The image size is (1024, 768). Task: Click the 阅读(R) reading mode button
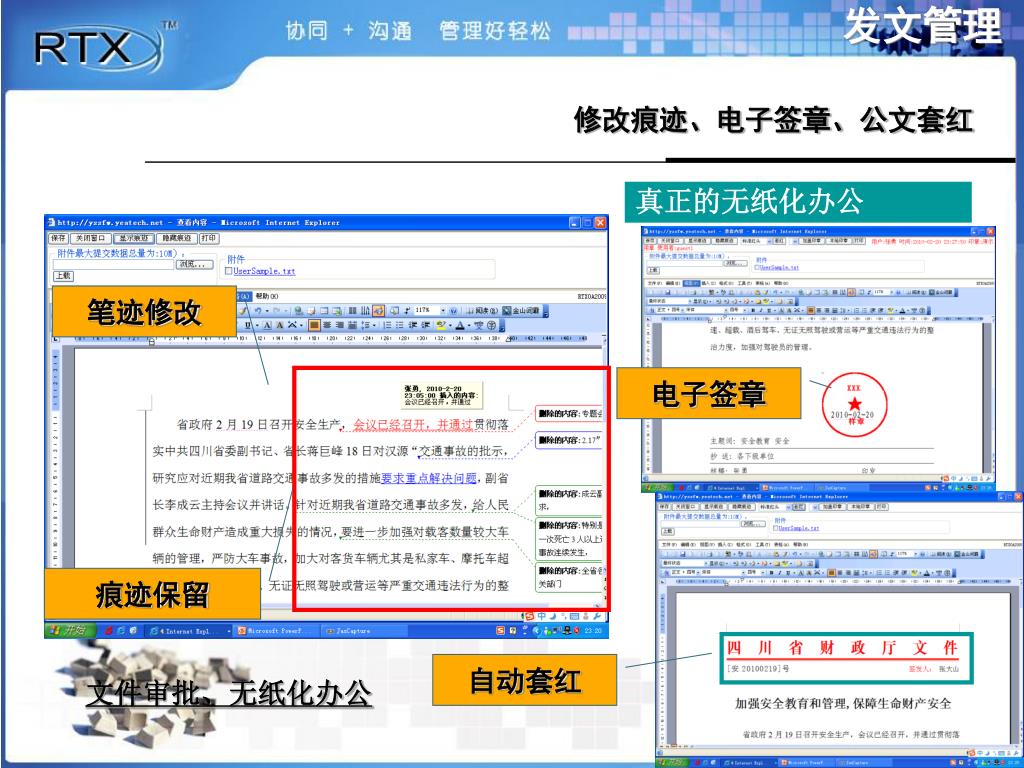[481, 311]
